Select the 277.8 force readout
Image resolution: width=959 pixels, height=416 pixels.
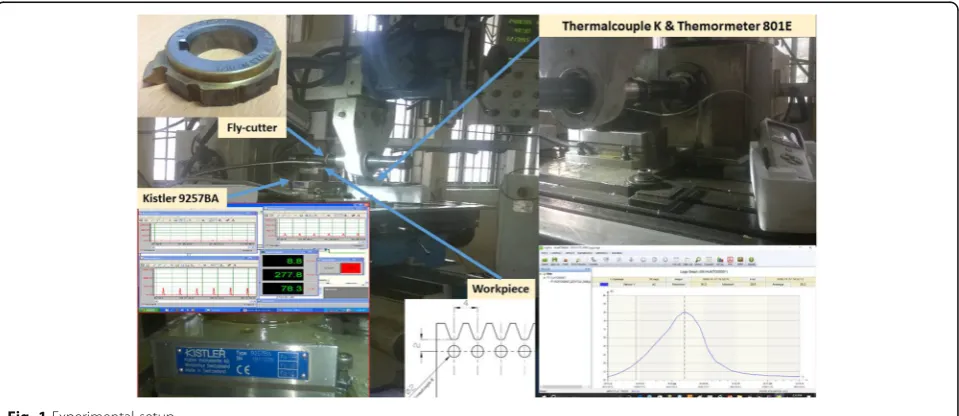pyautogui.click(x=283, y=275)
